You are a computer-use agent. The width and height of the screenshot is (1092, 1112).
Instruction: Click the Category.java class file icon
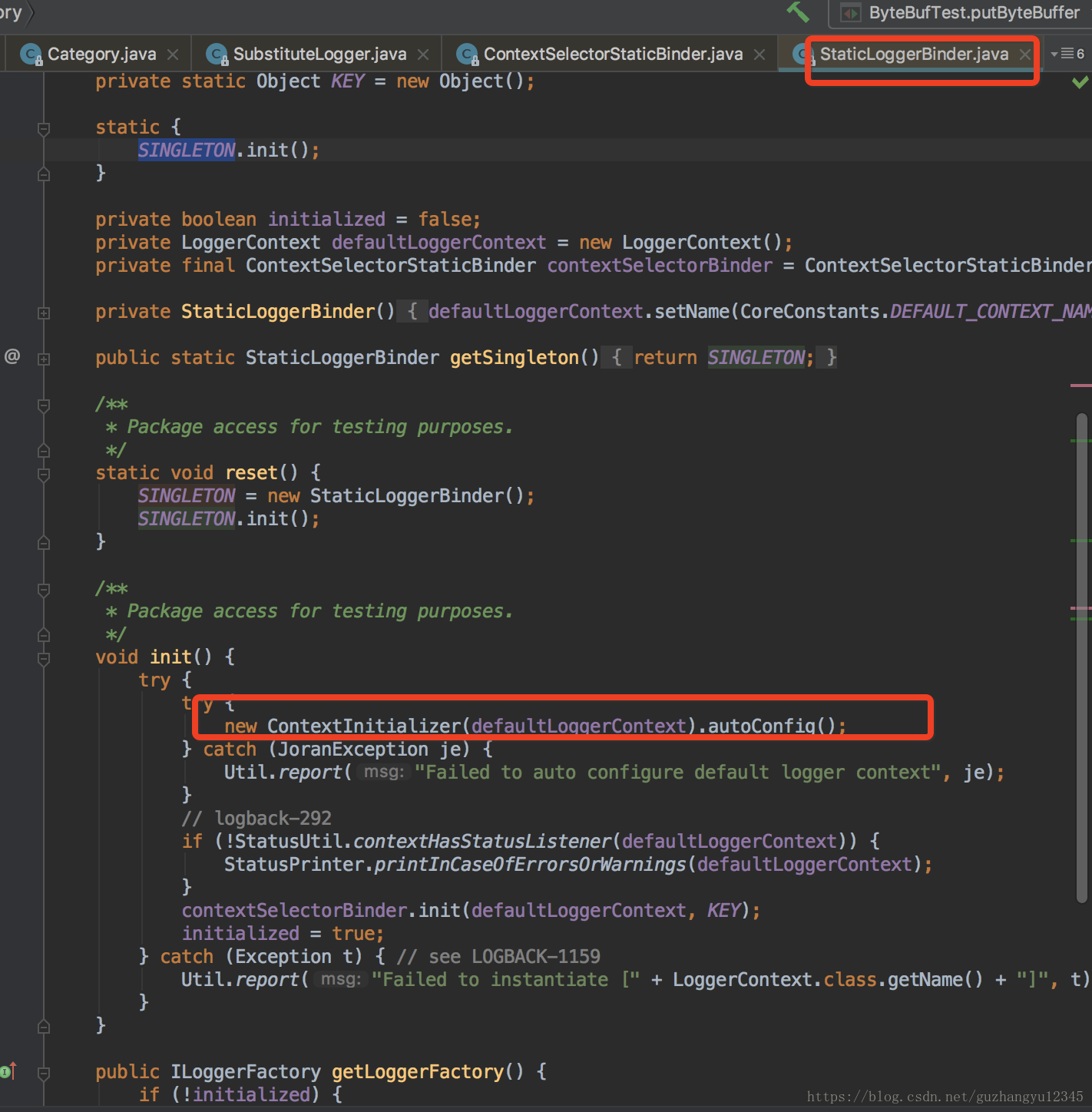pos(31,54)
